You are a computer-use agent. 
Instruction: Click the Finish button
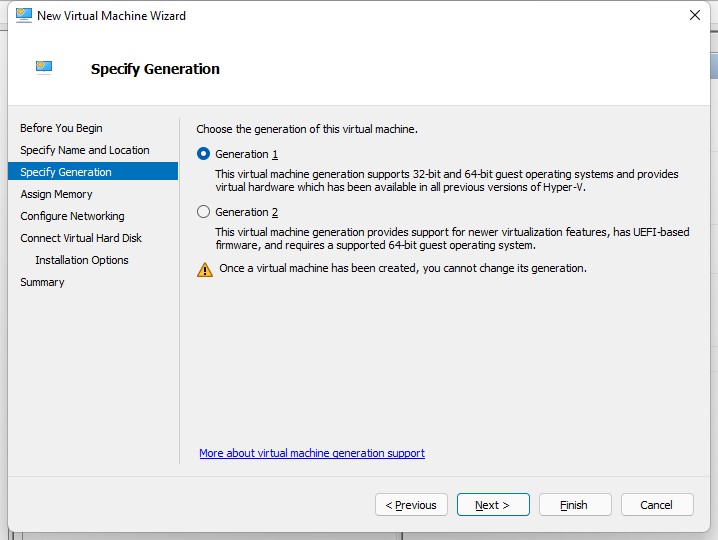pos(575,505)
